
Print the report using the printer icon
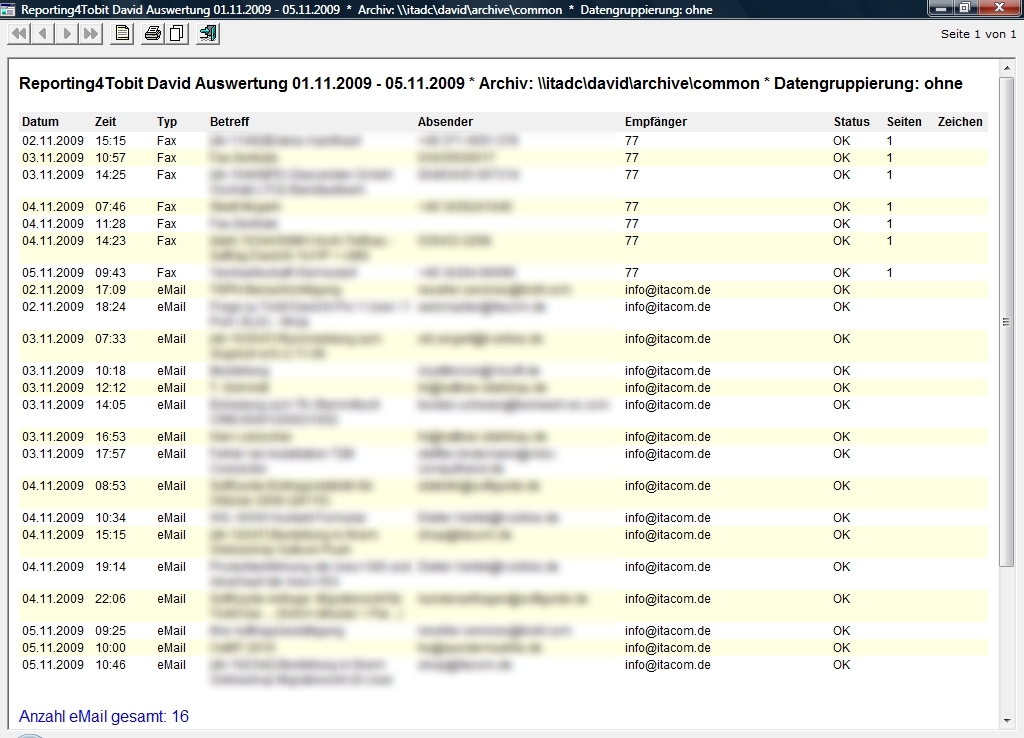point(152,33)
